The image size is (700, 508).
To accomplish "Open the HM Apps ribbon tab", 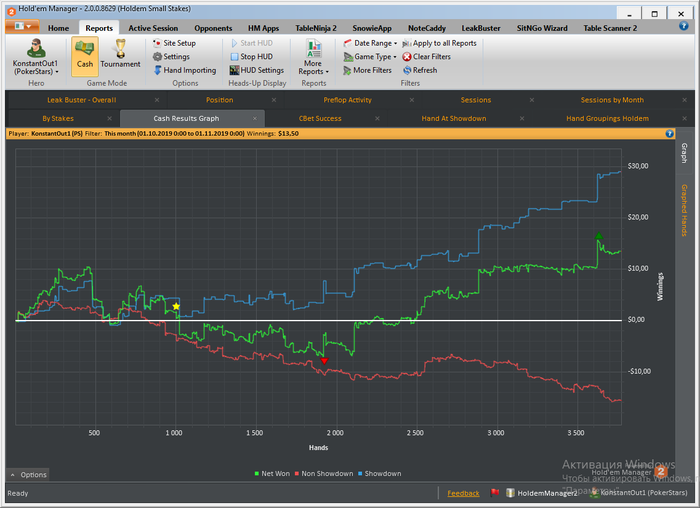I will [x=263, y=28].
